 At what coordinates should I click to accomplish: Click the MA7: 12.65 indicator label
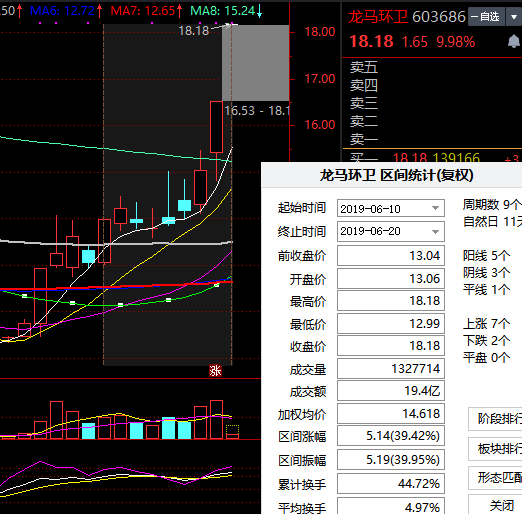(x=144, y=11)
